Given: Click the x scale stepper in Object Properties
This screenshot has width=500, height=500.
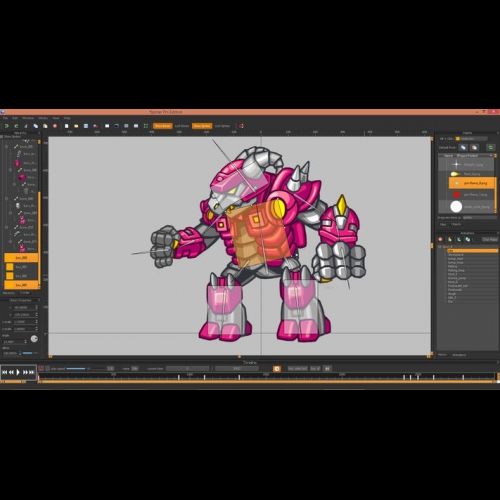Looking at the screenshot, I should coord(36,322).
